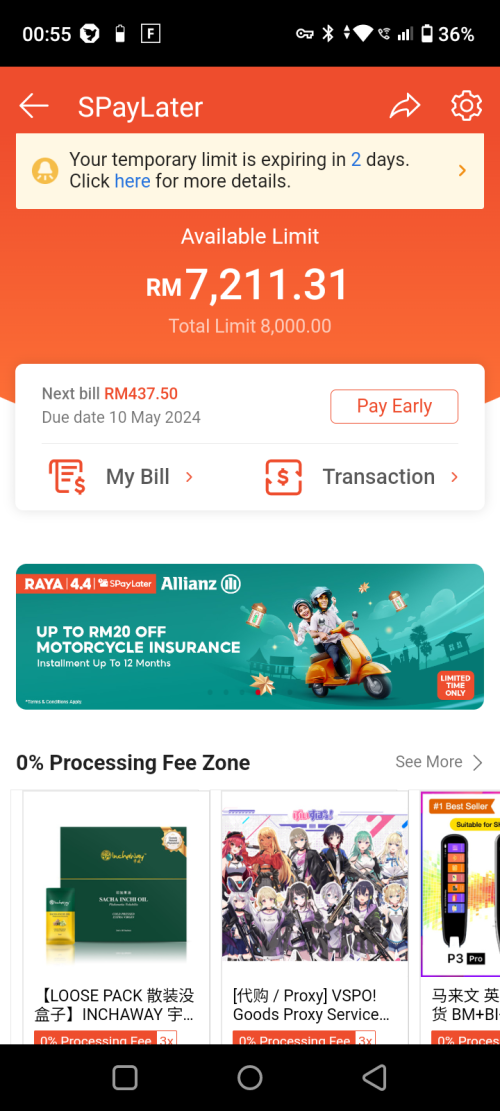This screenshot has width=500, height=1111.
Task: Open the Transaction section
Action: [x=362, y=477]
